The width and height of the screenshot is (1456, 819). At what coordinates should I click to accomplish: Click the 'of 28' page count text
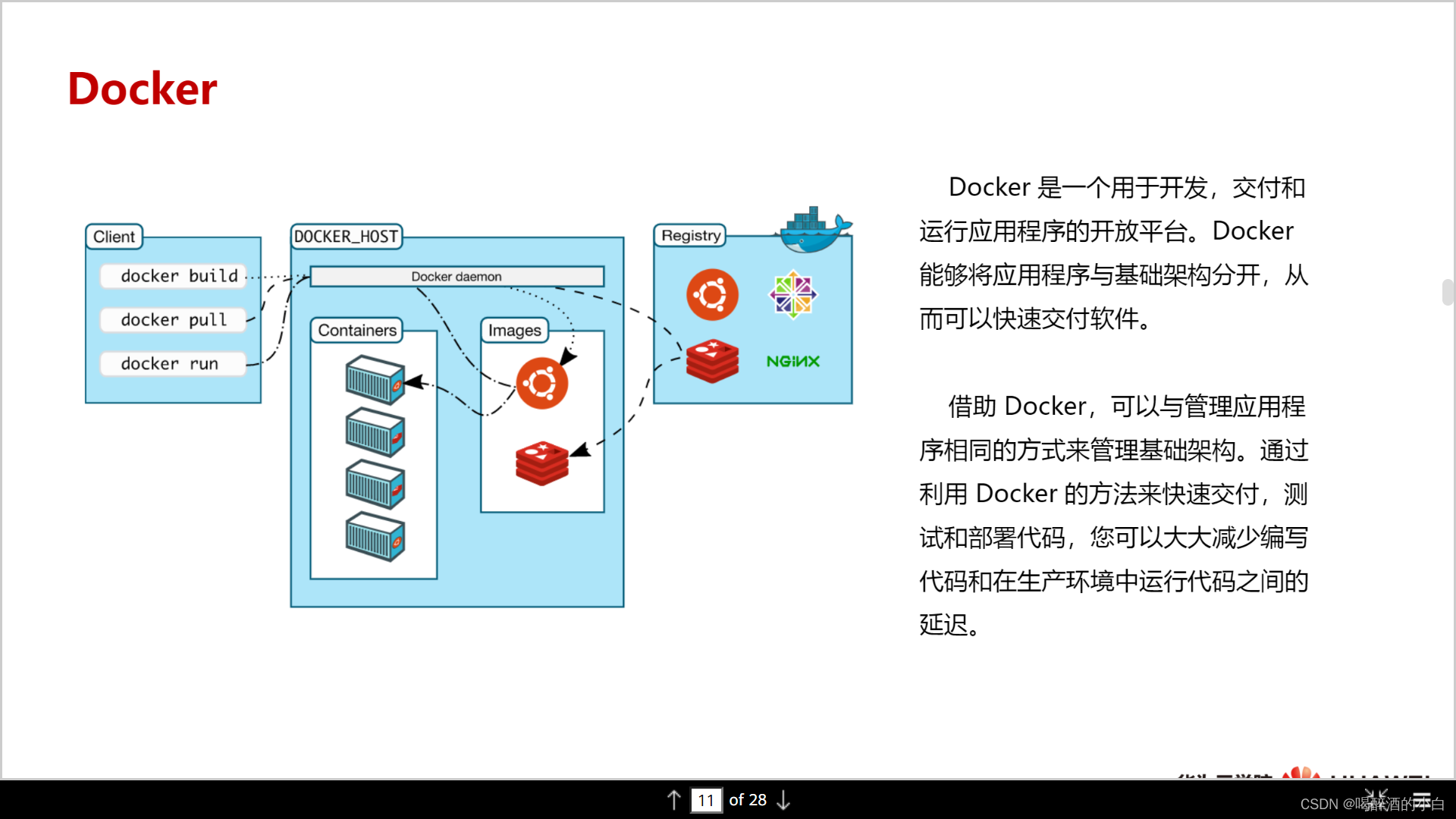pyautogui.click(x=748, y=800)
